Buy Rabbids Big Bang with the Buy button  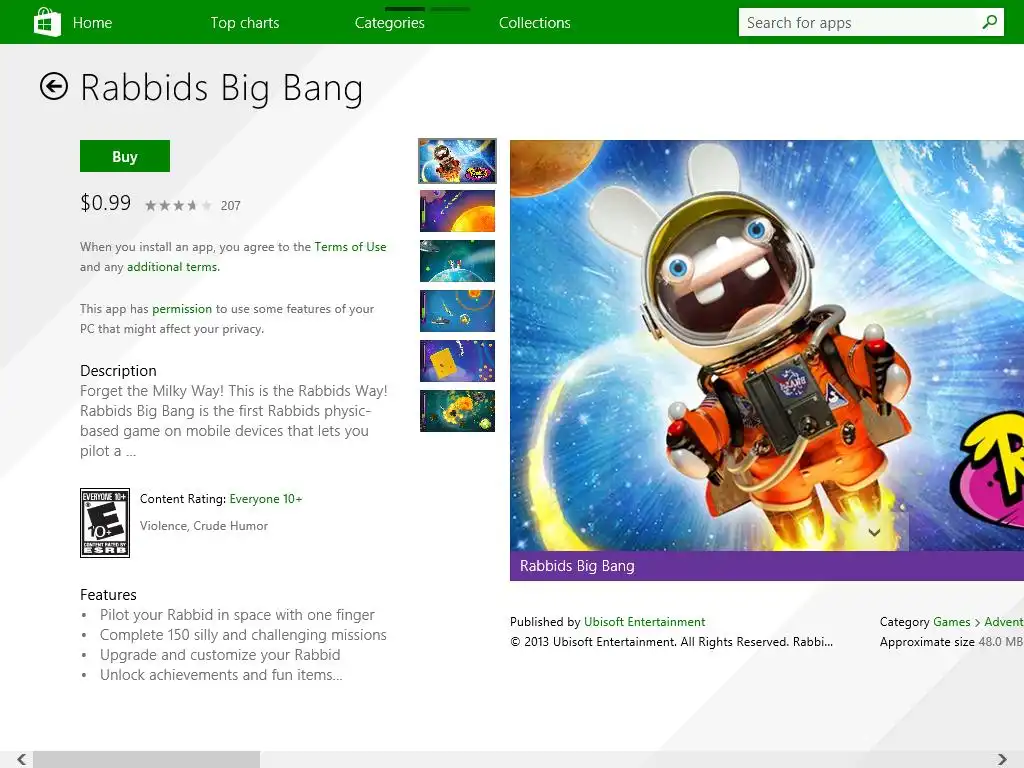125,156
